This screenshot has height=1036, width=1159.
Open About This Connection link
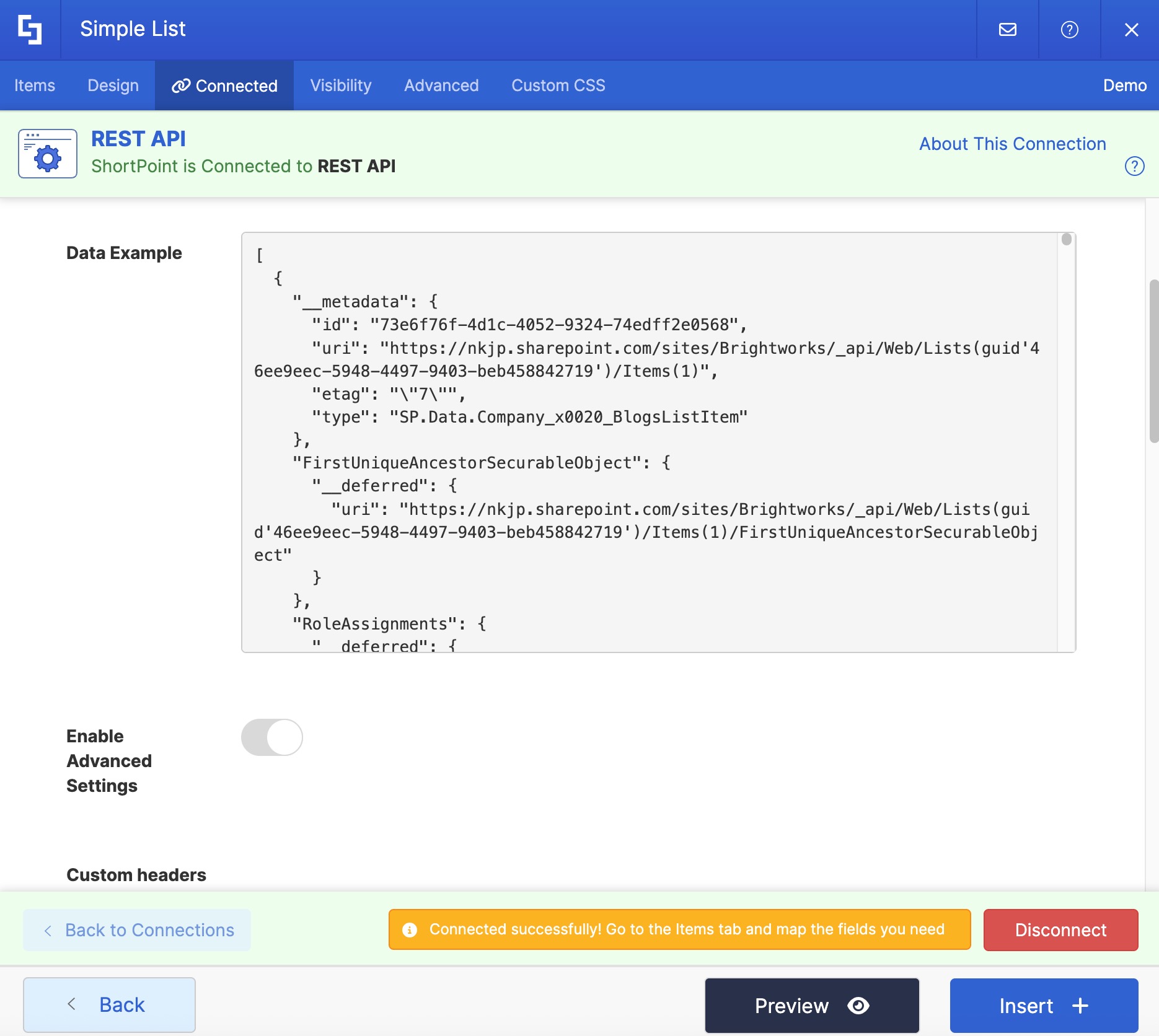(x=1013, y=144)
